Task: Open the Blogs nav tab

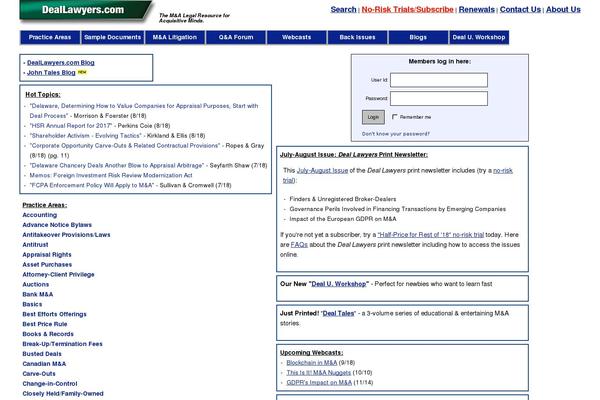Action: [418, 38]
